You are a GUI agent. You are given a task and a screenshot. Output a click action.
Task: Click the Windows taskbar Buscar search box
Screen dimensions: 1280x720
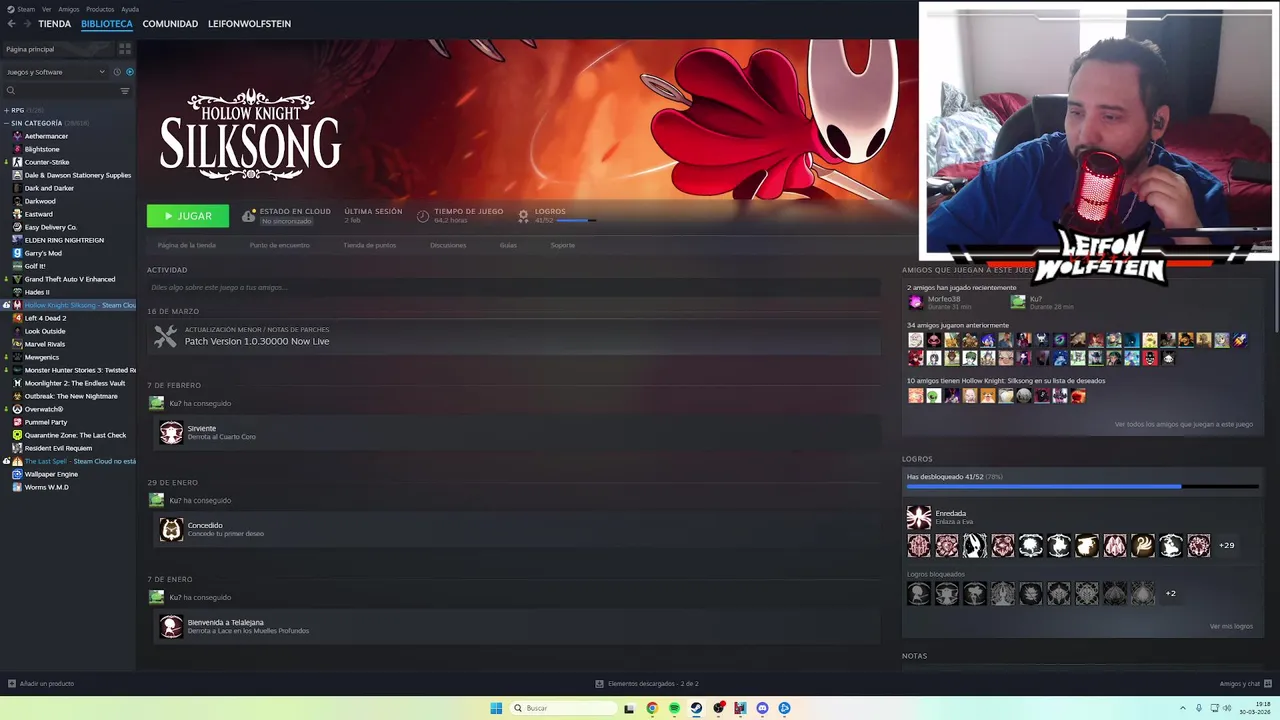coord(561,708)
